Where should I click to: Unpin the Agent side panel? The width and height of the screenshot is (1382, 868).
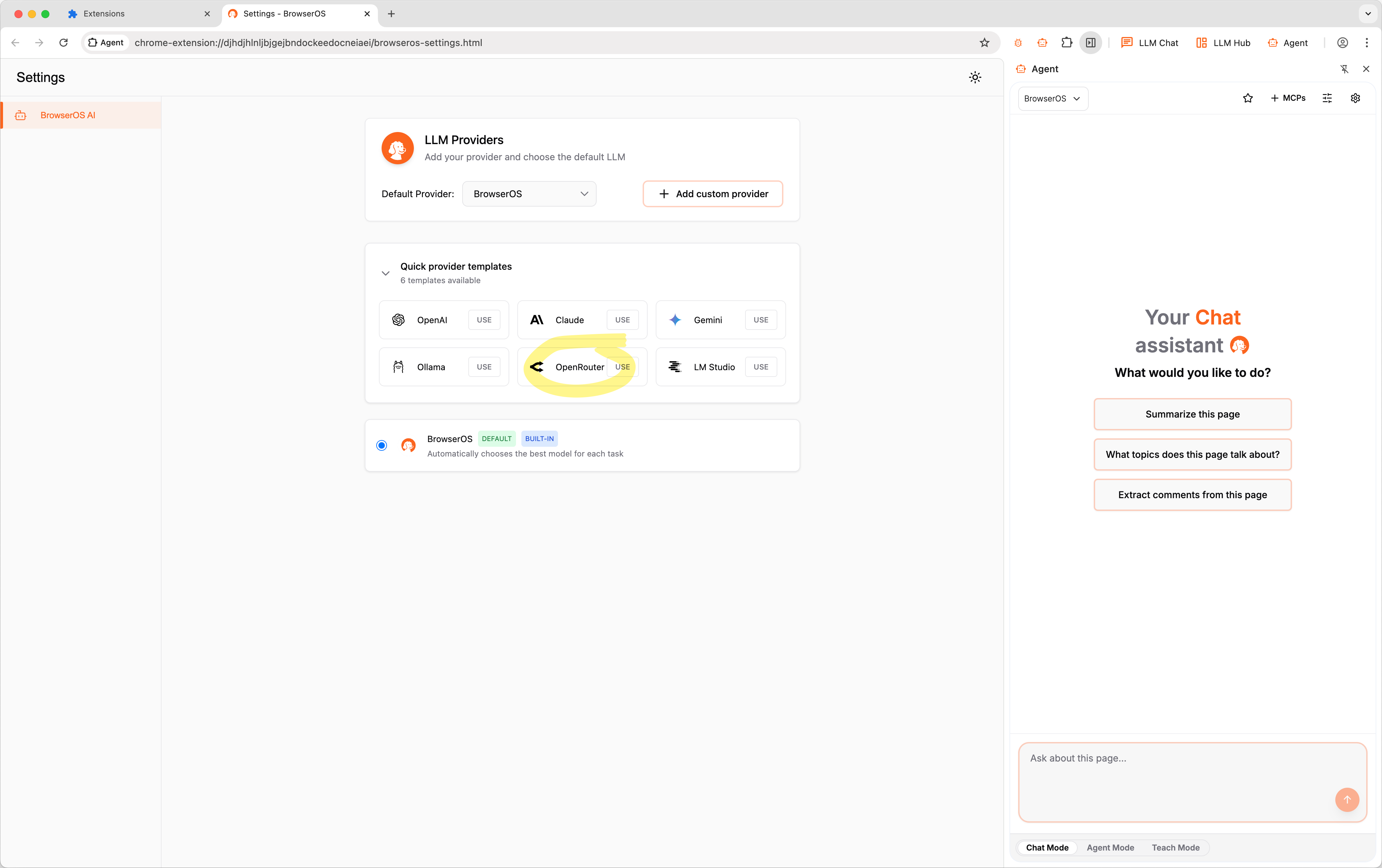[x=1344, y=69]
